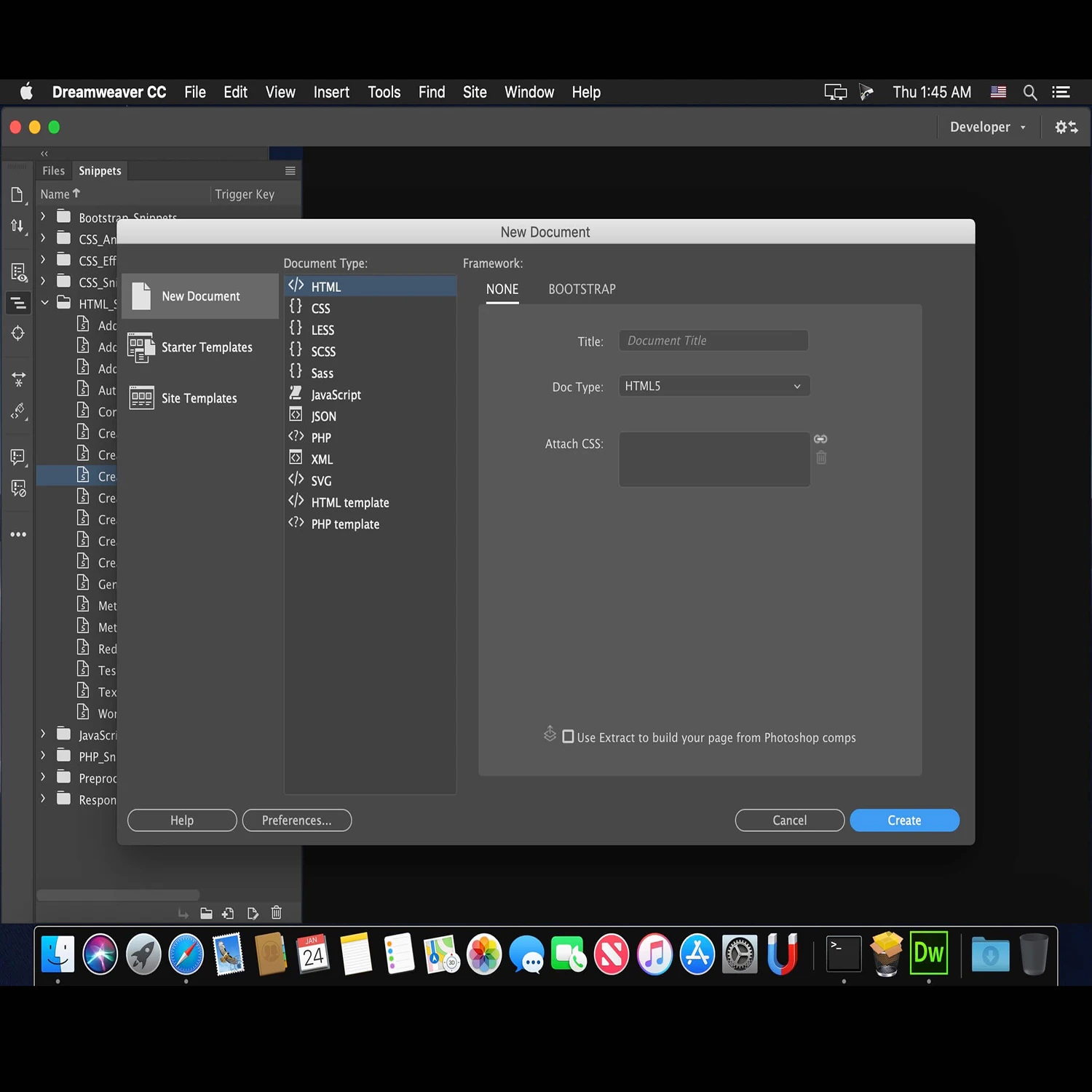Switch to the BOOTSTRAP framework tab

pos(582,289)
